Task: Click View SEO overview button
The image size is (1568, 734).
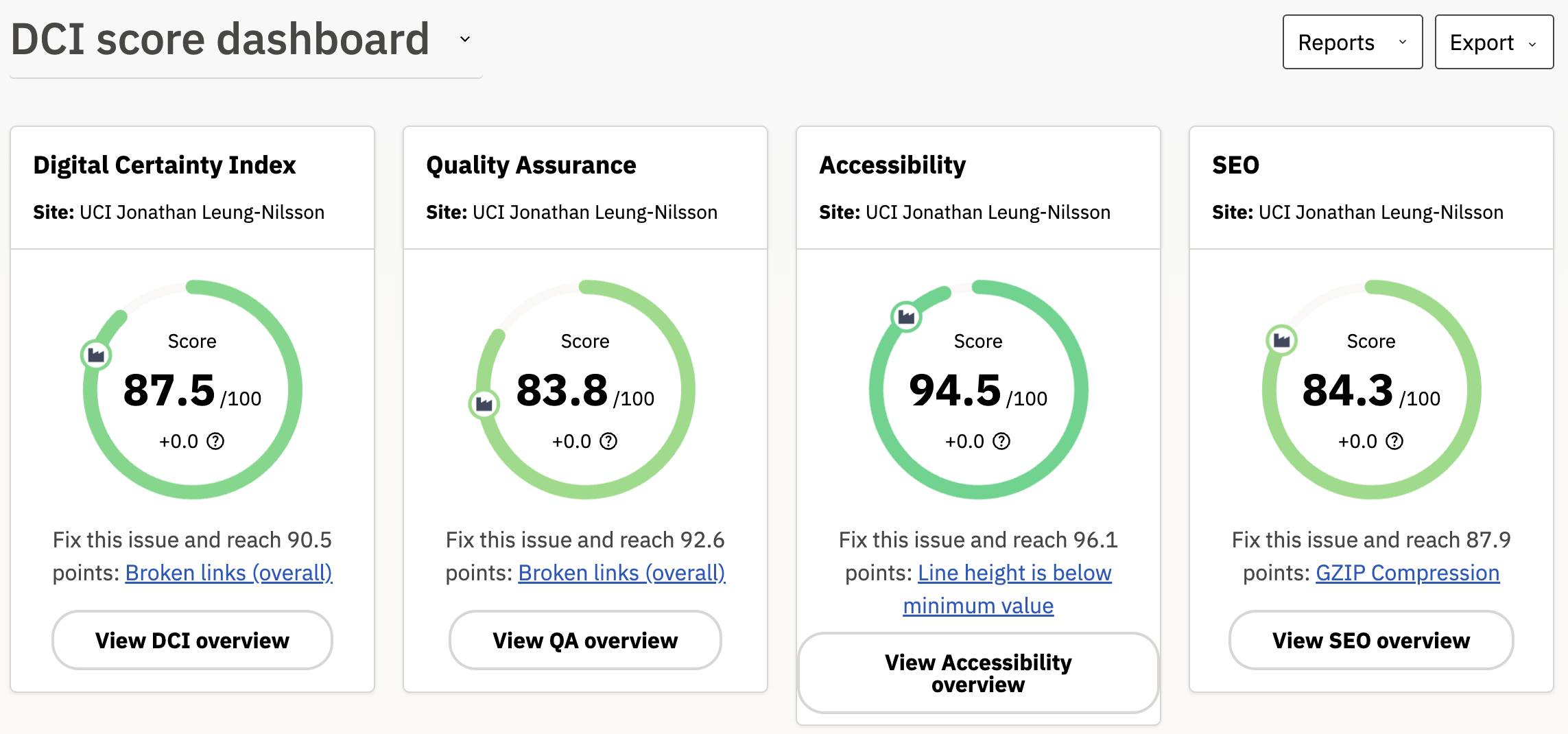Action: pos(1371,640)
